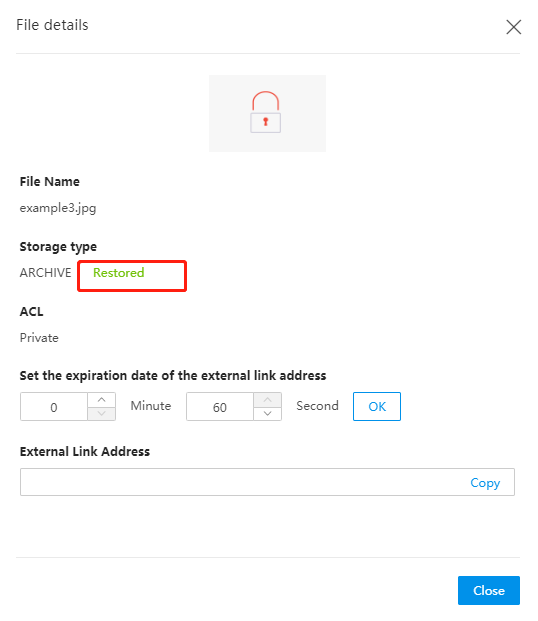
Task: Click inside the External Link Address box
Action: coord(242,482)
